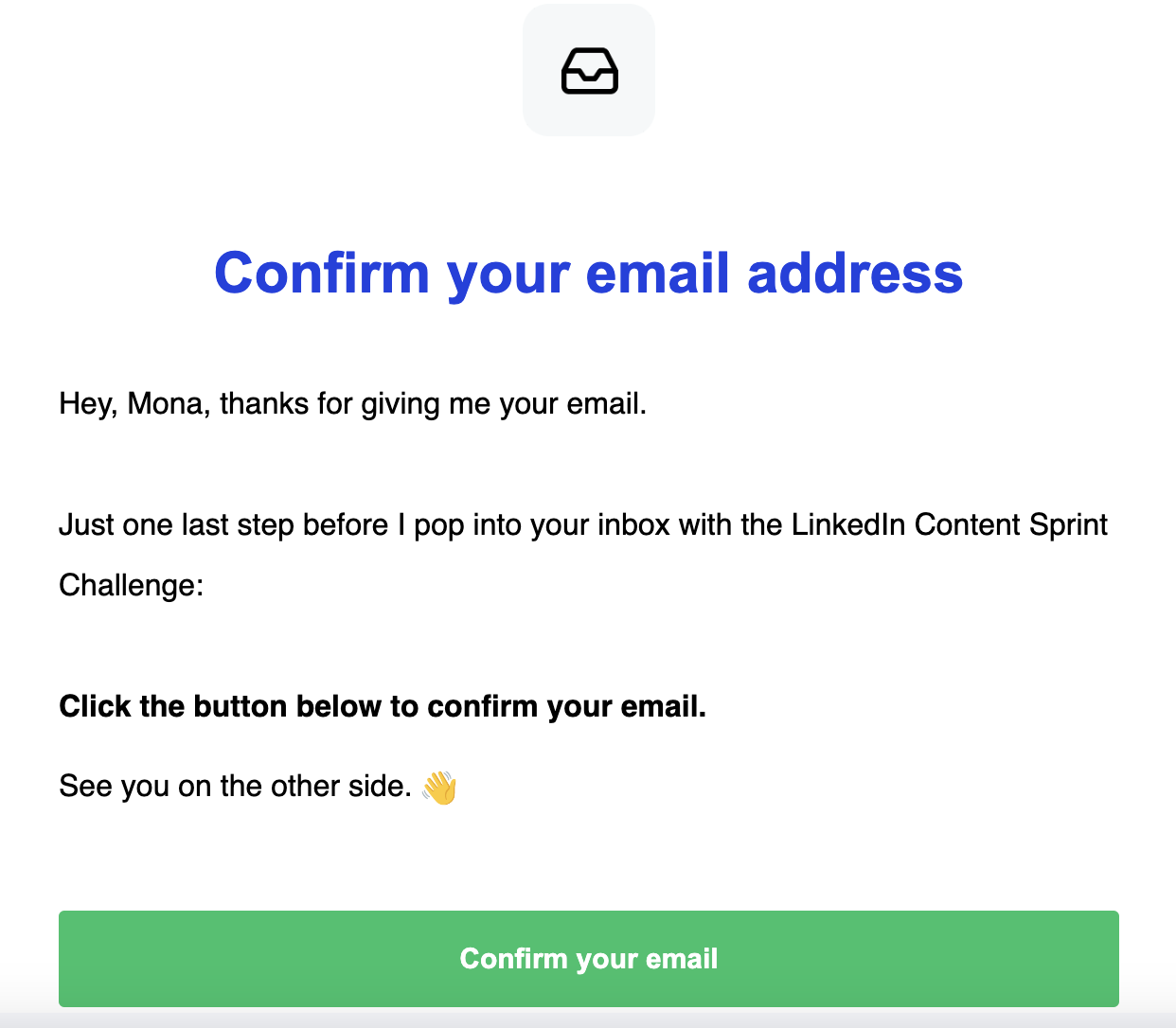Screen dimensions: 1176x1028
Task: Click the word "Confirm" in the blue heading
Action: tap(322, 274)
